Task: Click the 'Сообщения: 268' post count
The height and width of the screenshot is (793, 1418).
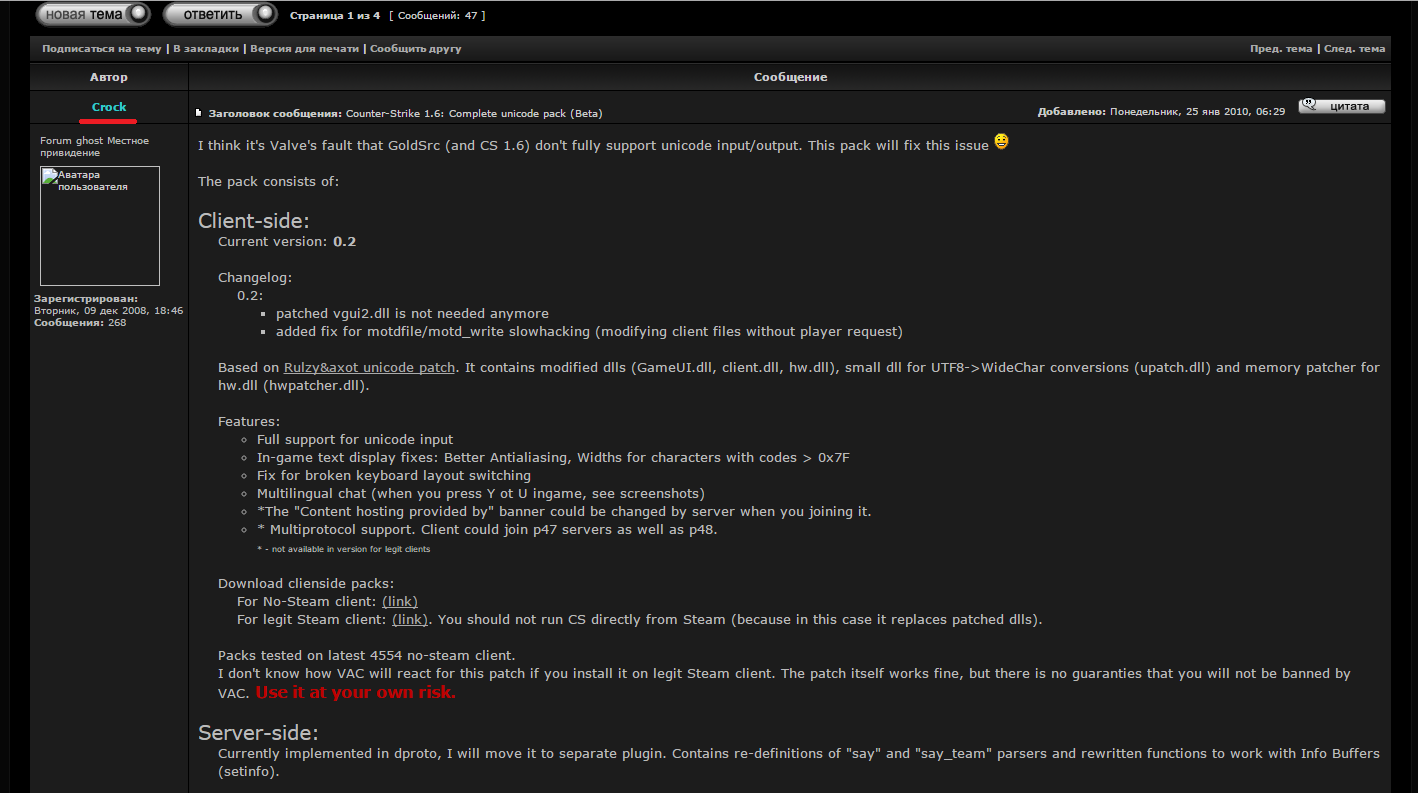Action: coord(80,323)
